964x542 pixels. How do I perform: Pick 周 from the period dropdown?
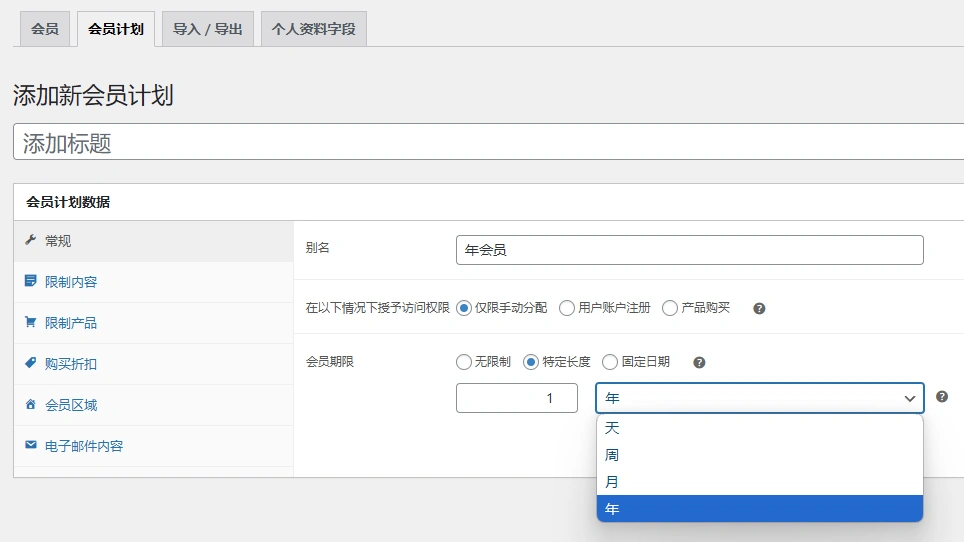coord(760,455)
